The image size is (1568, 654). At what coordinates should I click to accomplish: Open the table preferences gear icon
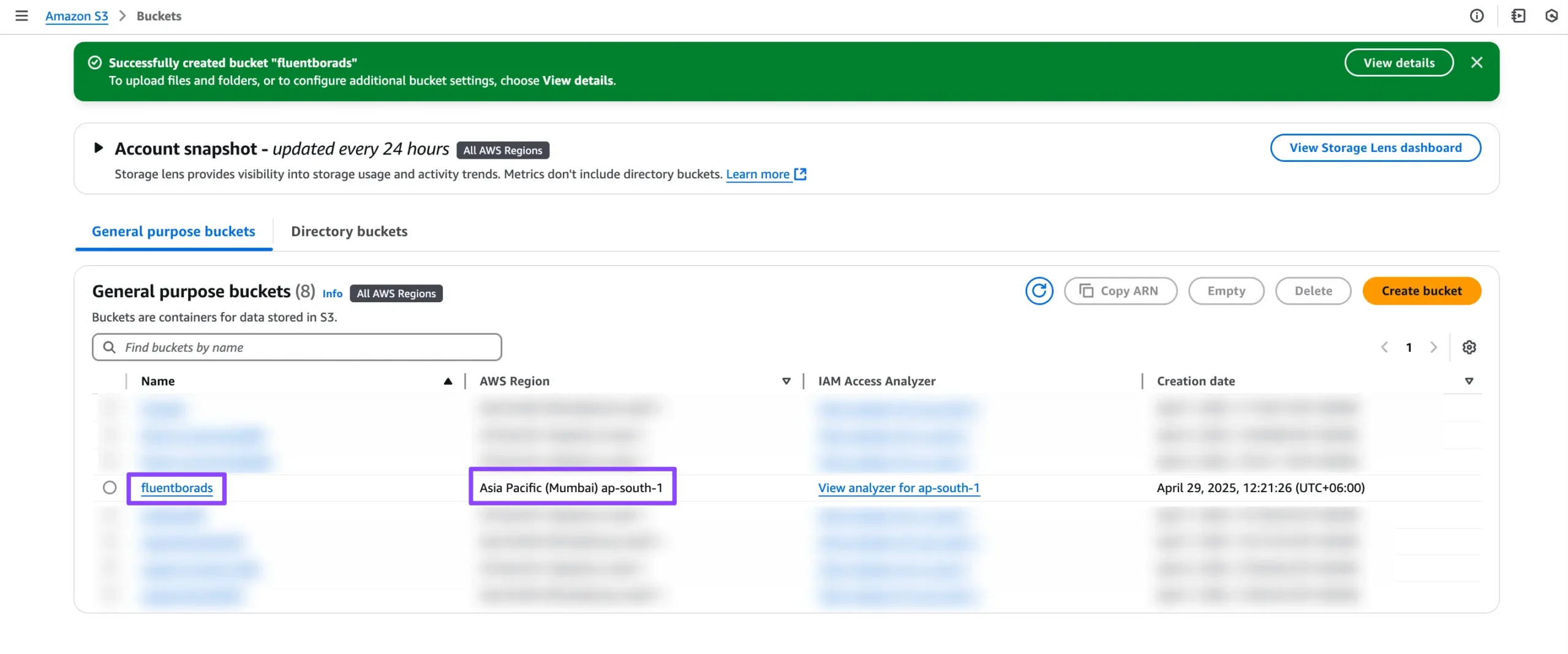pos(1469,348)
